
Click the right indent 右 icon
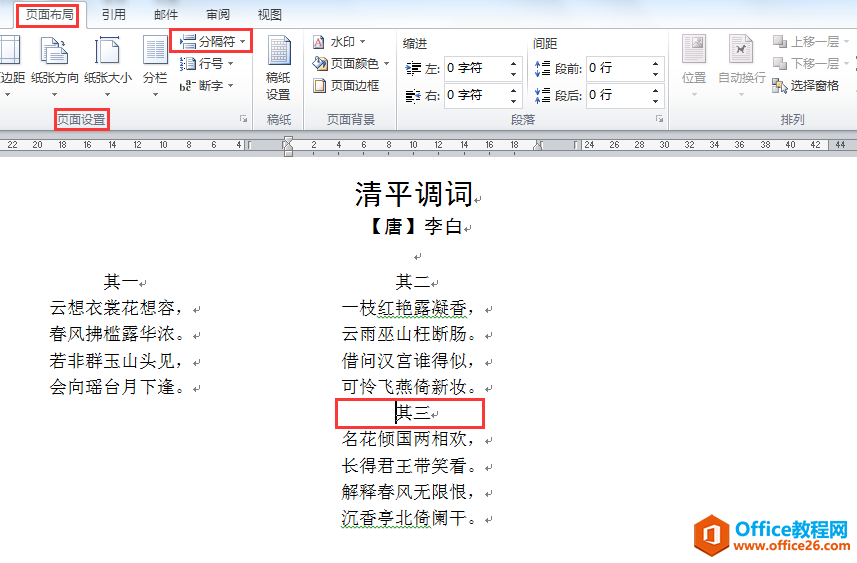point(413,96)
